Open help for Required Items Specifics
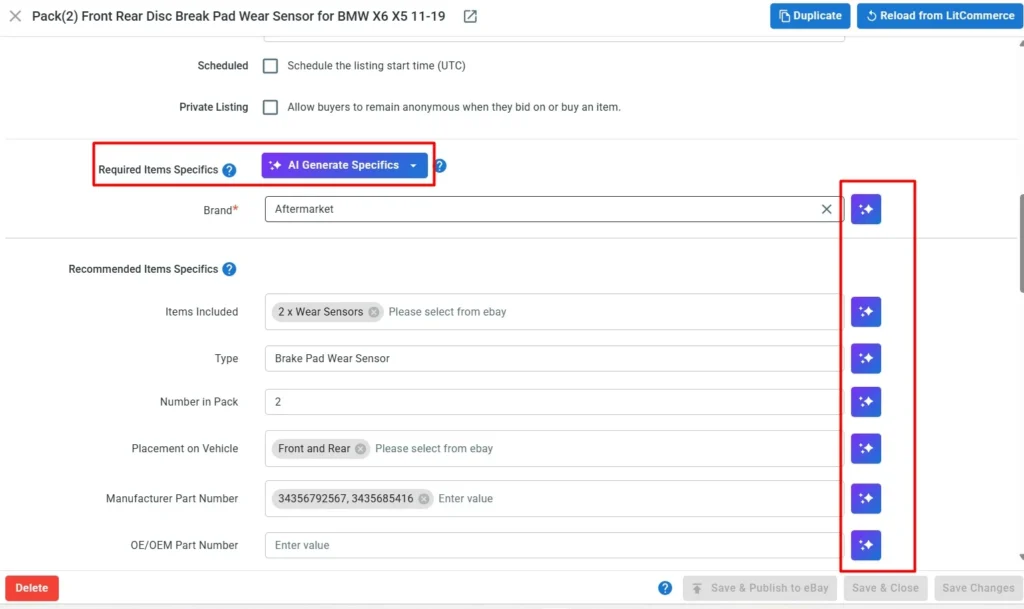Viewport: 1024px width, 609px height. 229,170
